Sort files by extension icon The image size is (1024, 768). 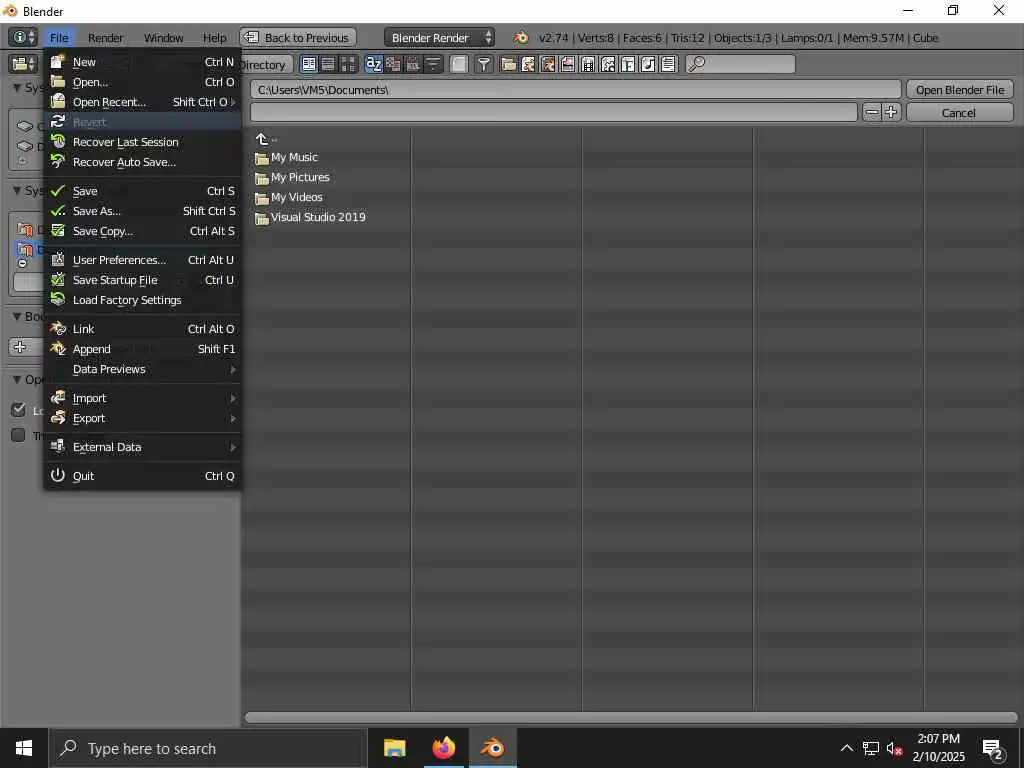click(393, 64)
